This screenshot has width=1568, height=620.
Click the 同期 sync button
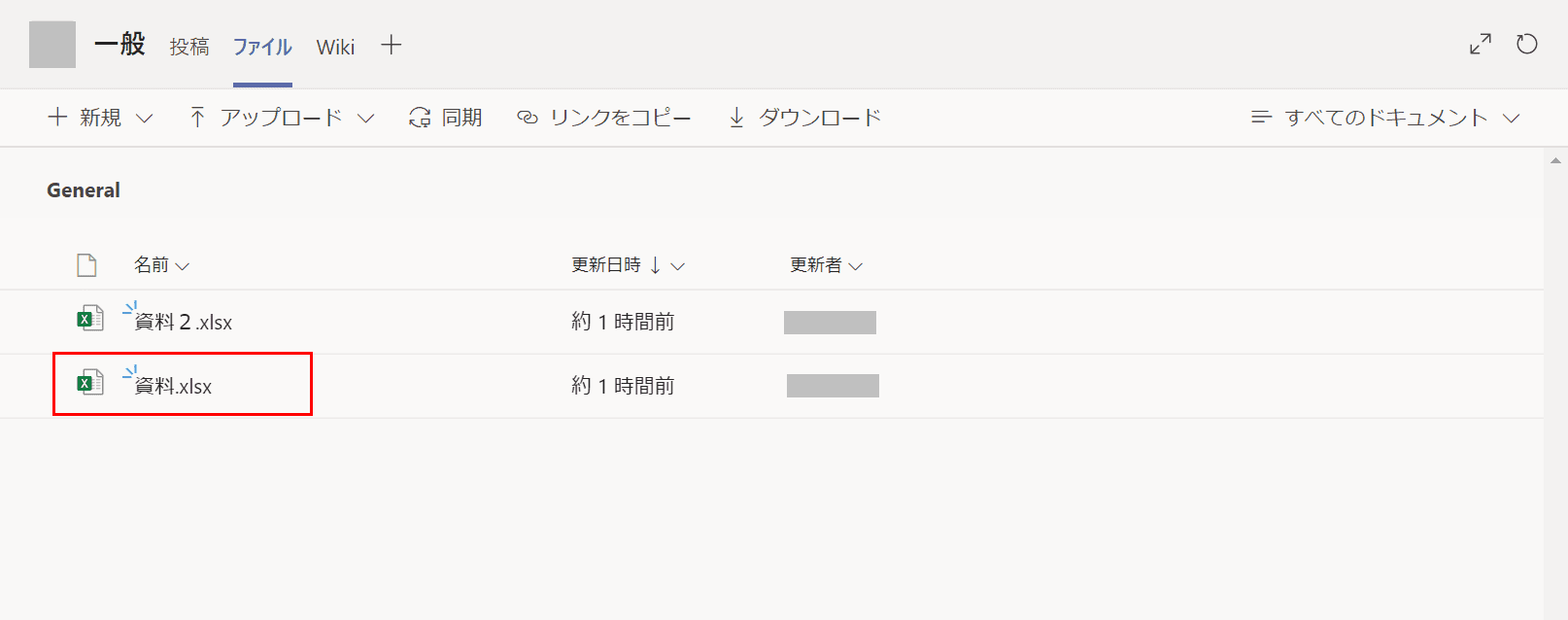click(446, 118)
